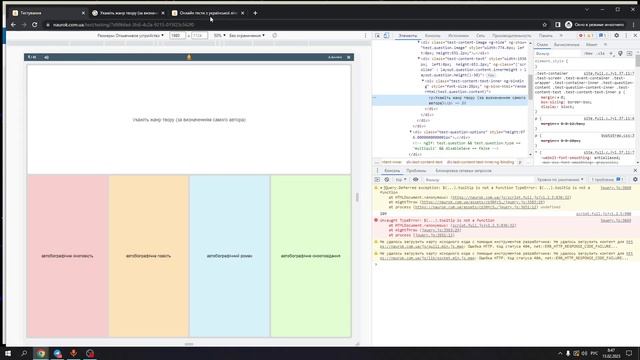Select the drawer Консоль tab
This screenshot has height=360, width=640.
point(392,171)
